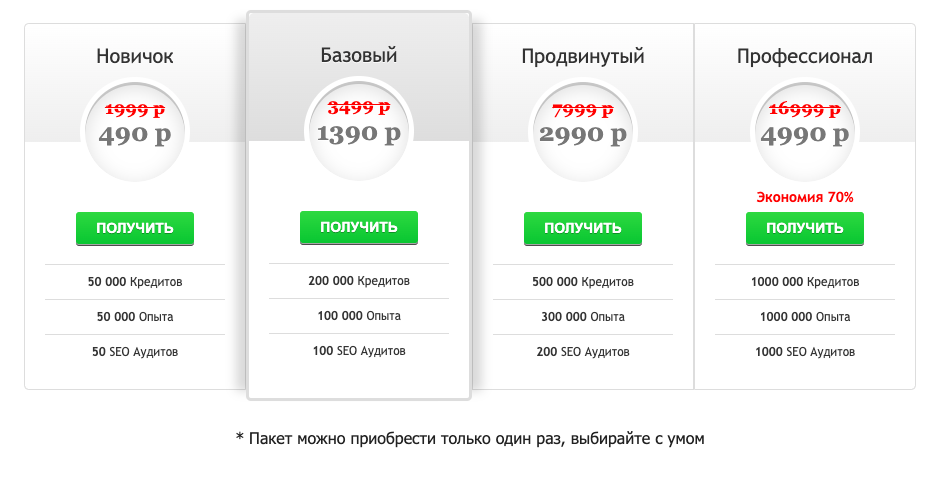Viewport: 937px width, 479px height.
Task: Click the crossed-out 16999 р old price
Action: click(x=805, y=108)
